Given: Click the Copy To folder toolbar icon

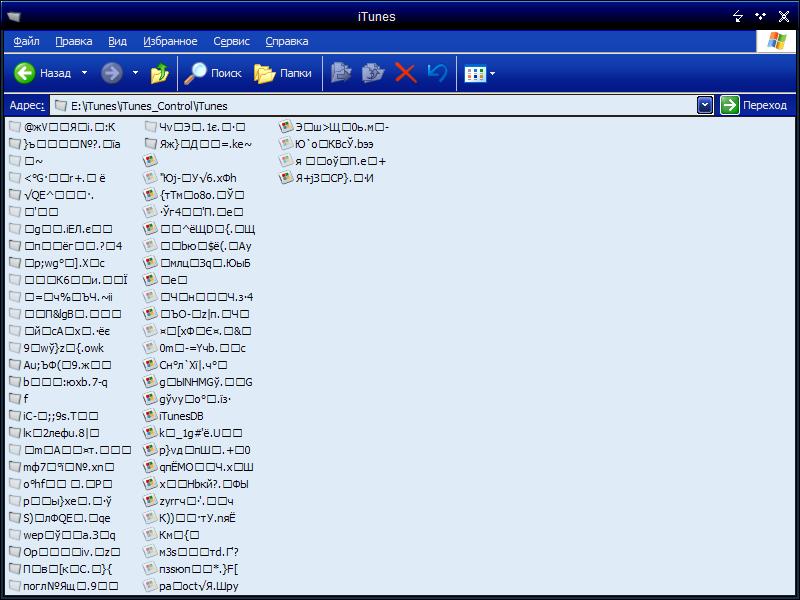Looking at the screenshot, I should coord(373,73).
